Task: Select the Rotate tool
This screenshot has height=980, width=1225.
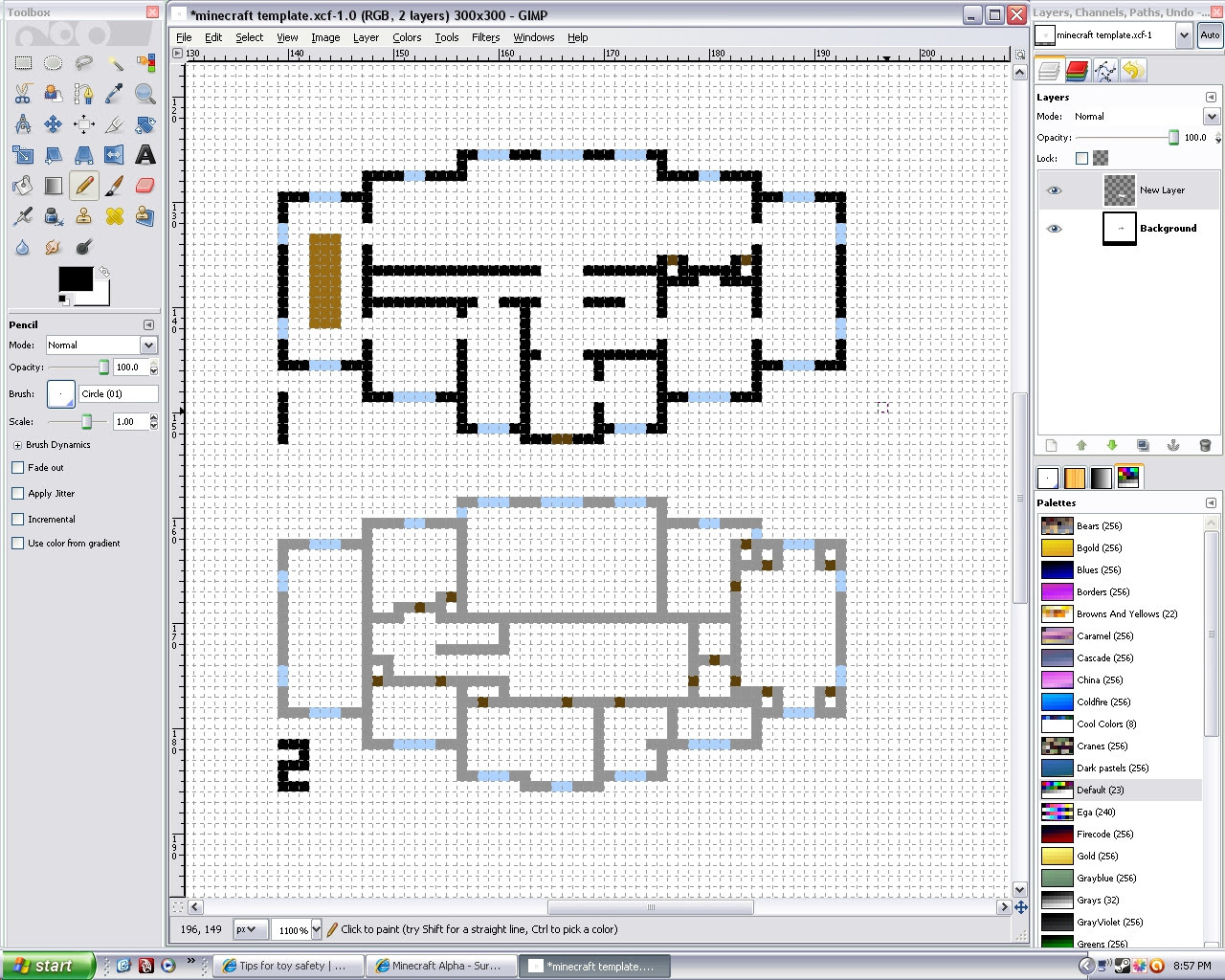Action: click(x=145, y=124)
